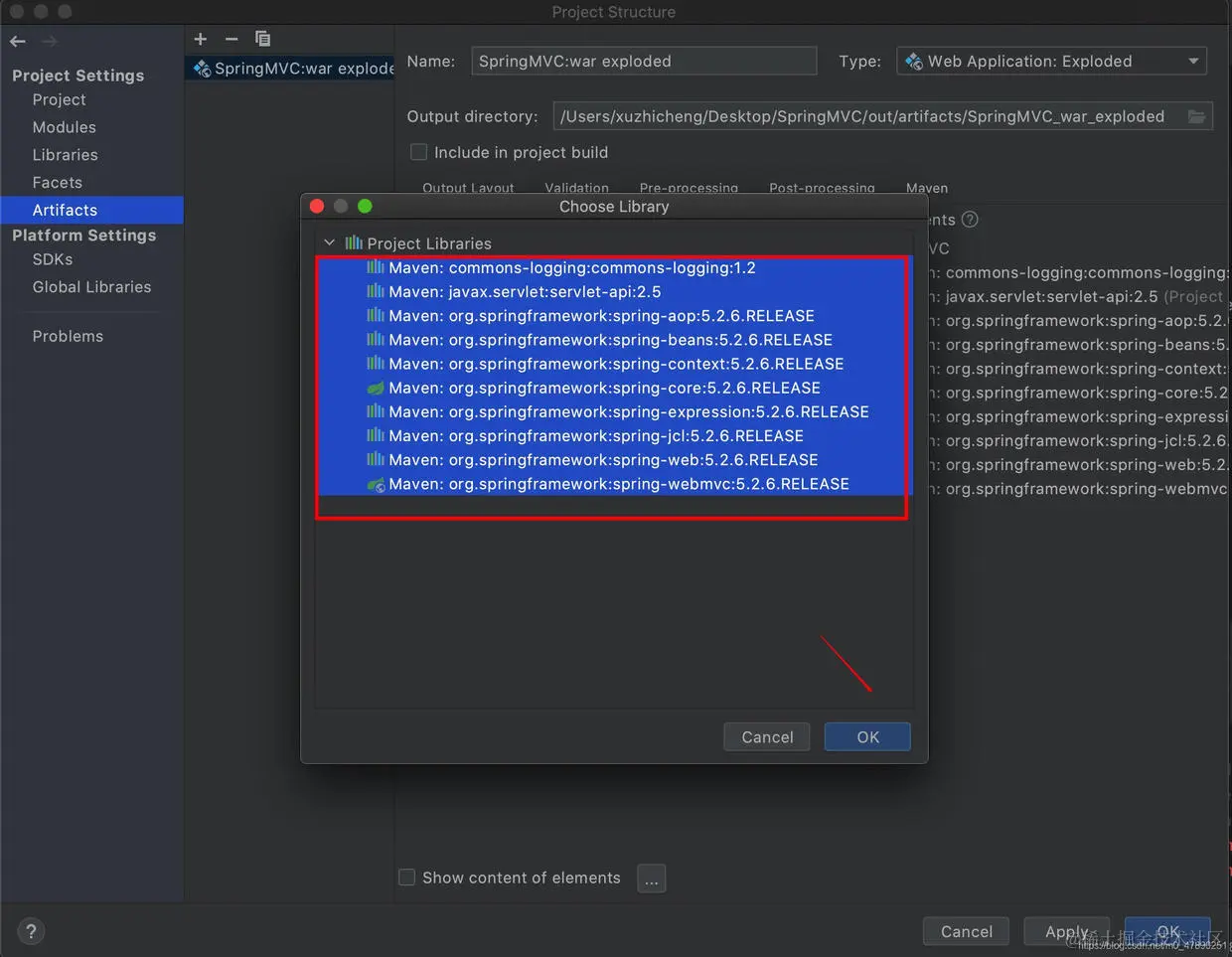1232x957 pixels.
Task: Enable Show content of elements checkbox
Action: pos(406,877)
